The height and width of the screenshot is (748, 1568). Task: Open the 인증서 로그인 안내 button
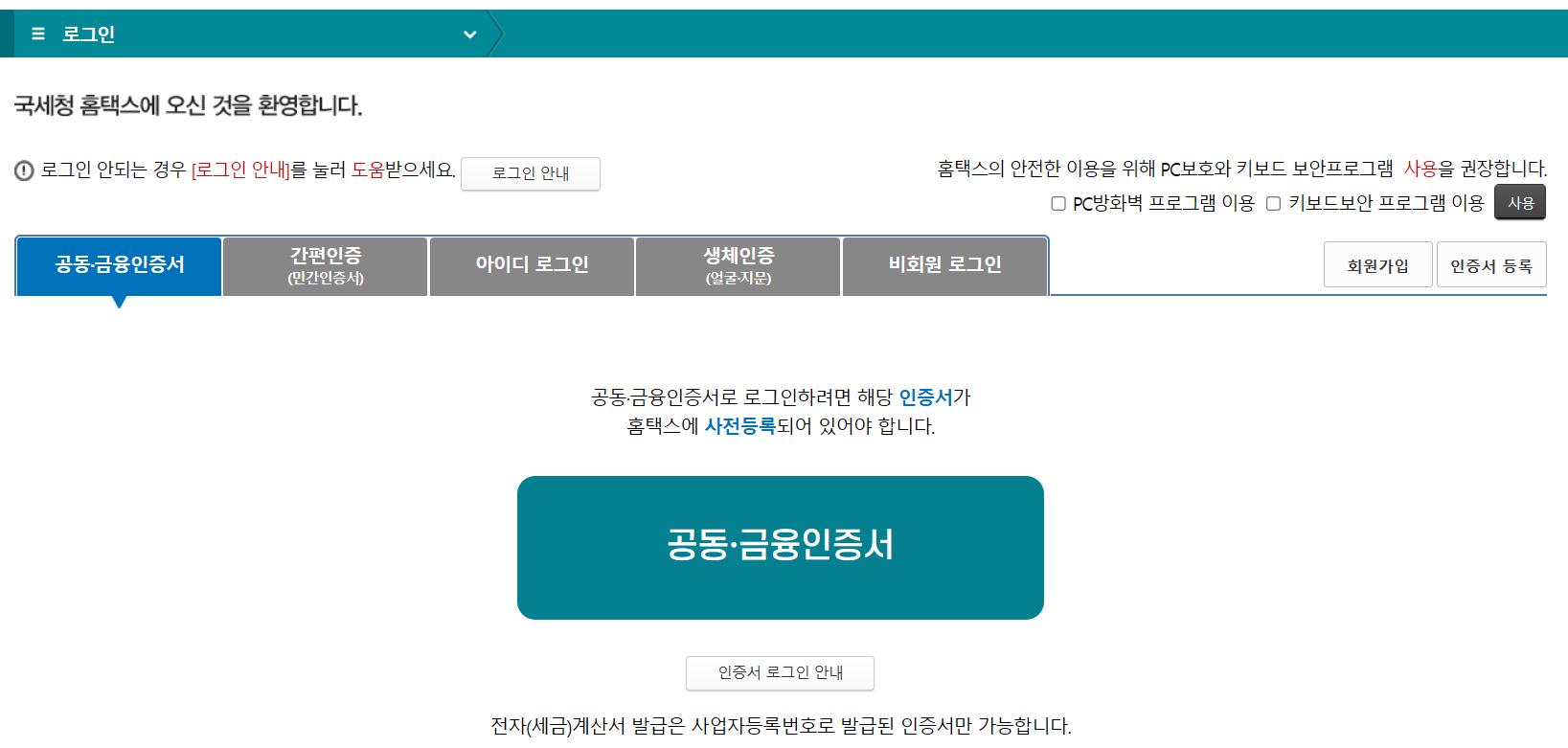(780, 672)
